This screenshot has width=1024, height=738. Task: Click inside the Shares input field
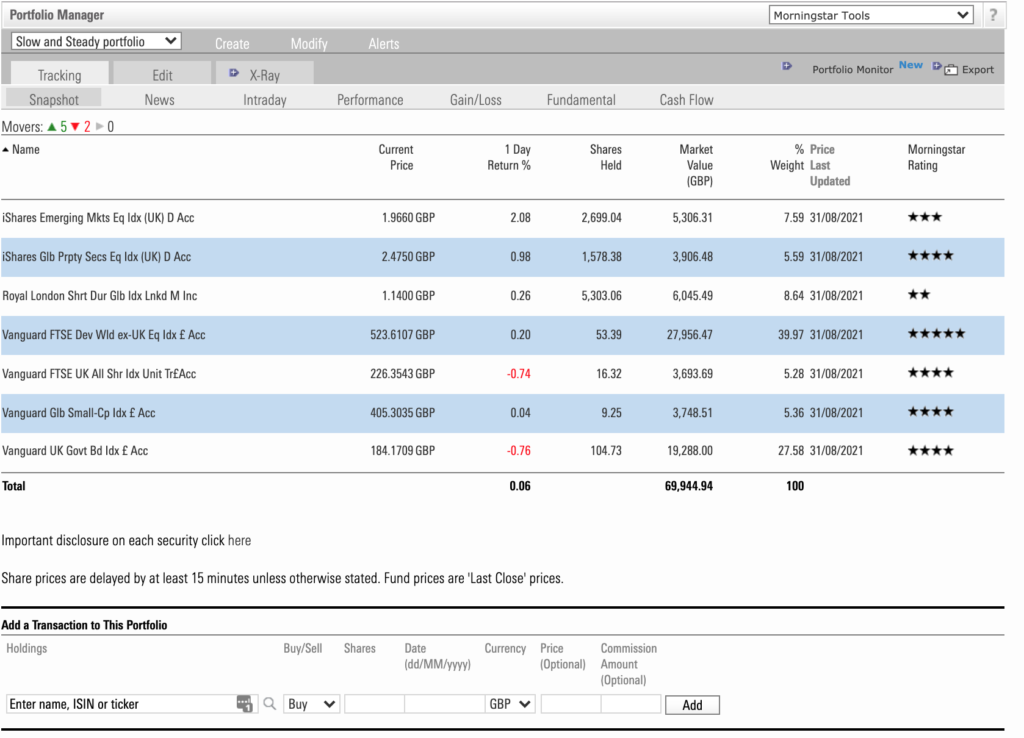[x=374, y=704]
